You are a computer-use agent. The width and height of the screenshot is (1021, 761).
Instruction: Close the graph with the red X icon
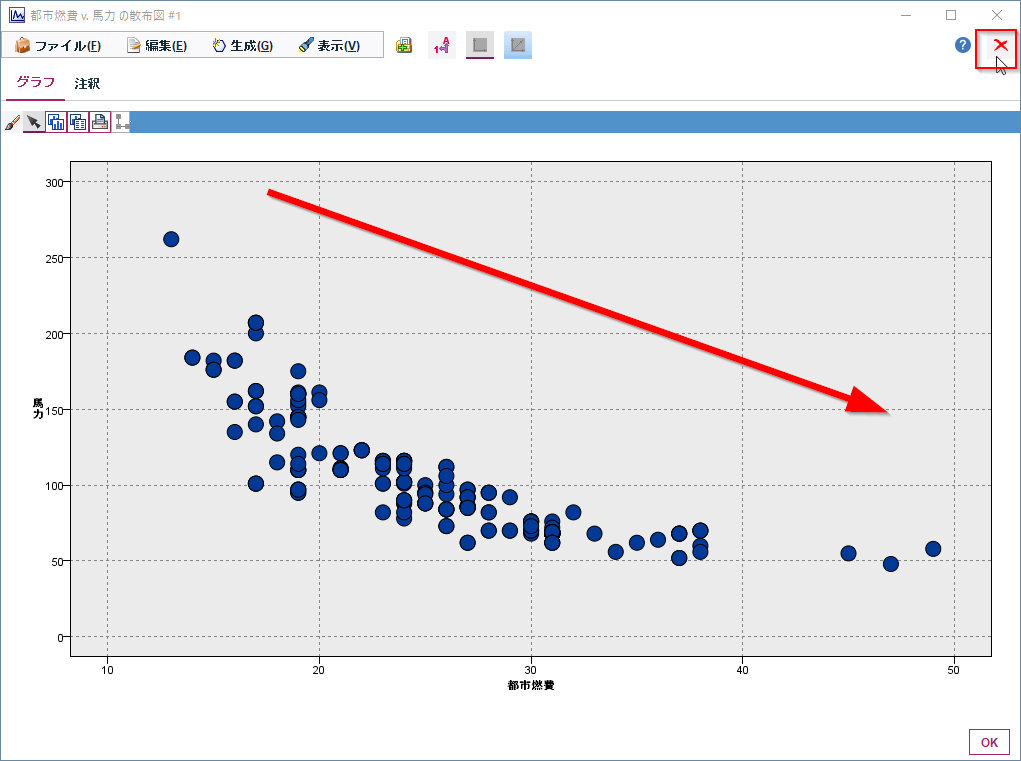pyautogui.click(x=1000, y=46)
